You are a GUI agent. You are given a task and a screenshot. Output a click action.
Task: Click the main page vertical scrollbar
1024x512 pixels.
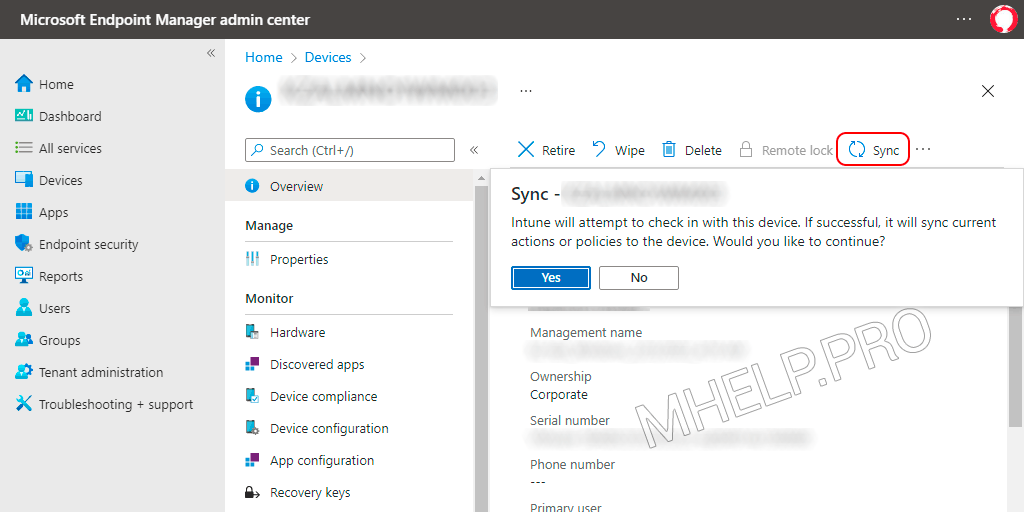point(1016,366)
